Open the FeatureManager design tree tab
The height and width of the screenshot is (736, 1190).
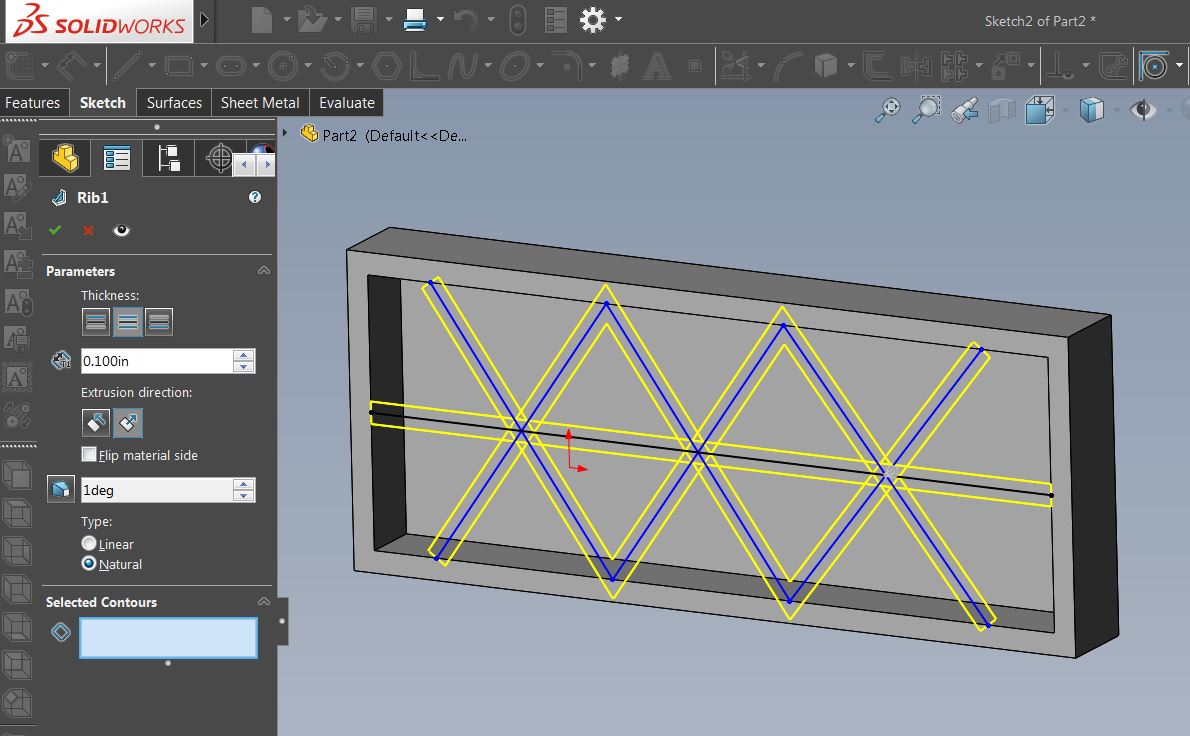coord(65,159)
